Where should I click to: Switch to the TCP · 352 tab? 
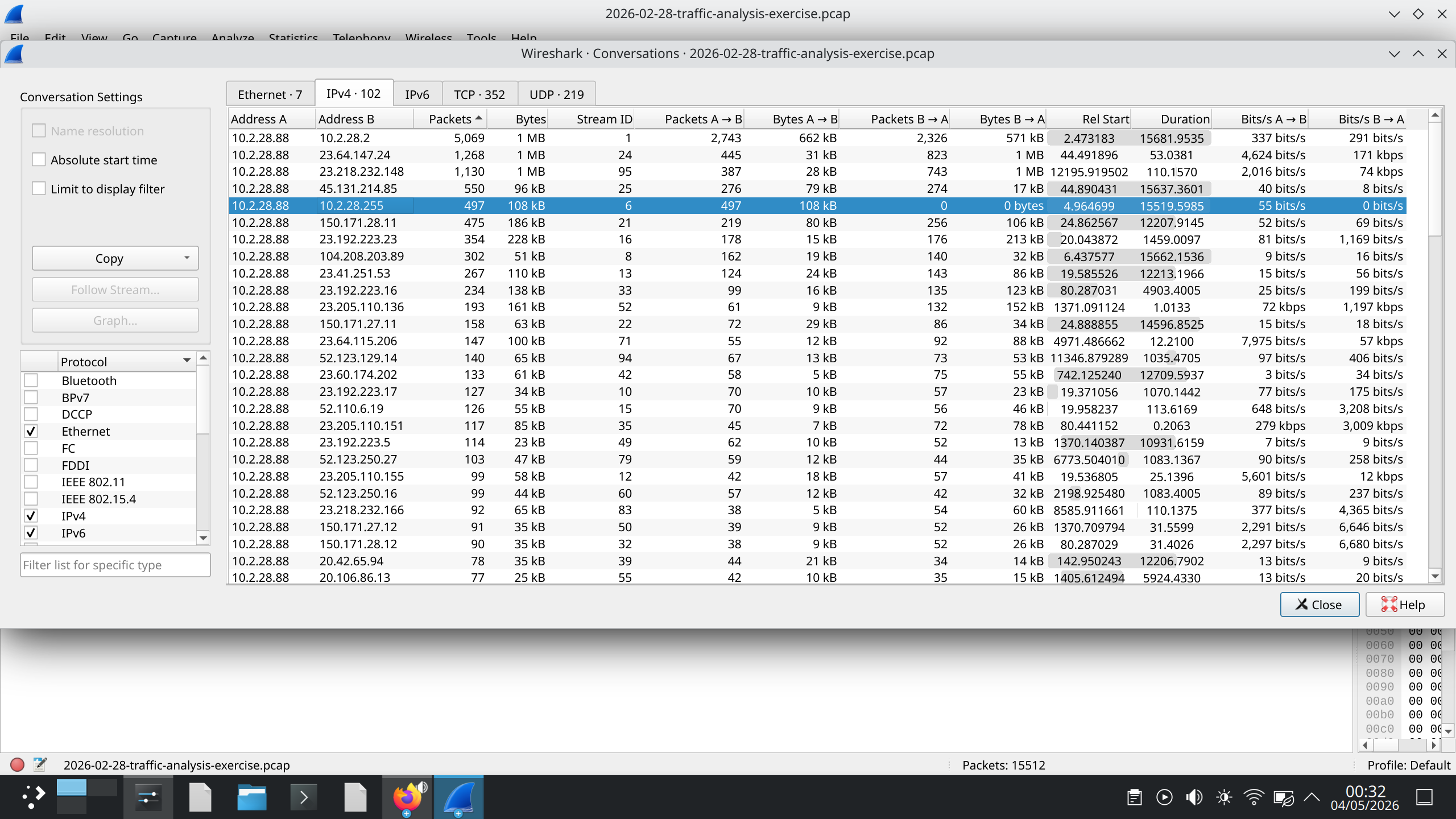[x=479, y=94]
